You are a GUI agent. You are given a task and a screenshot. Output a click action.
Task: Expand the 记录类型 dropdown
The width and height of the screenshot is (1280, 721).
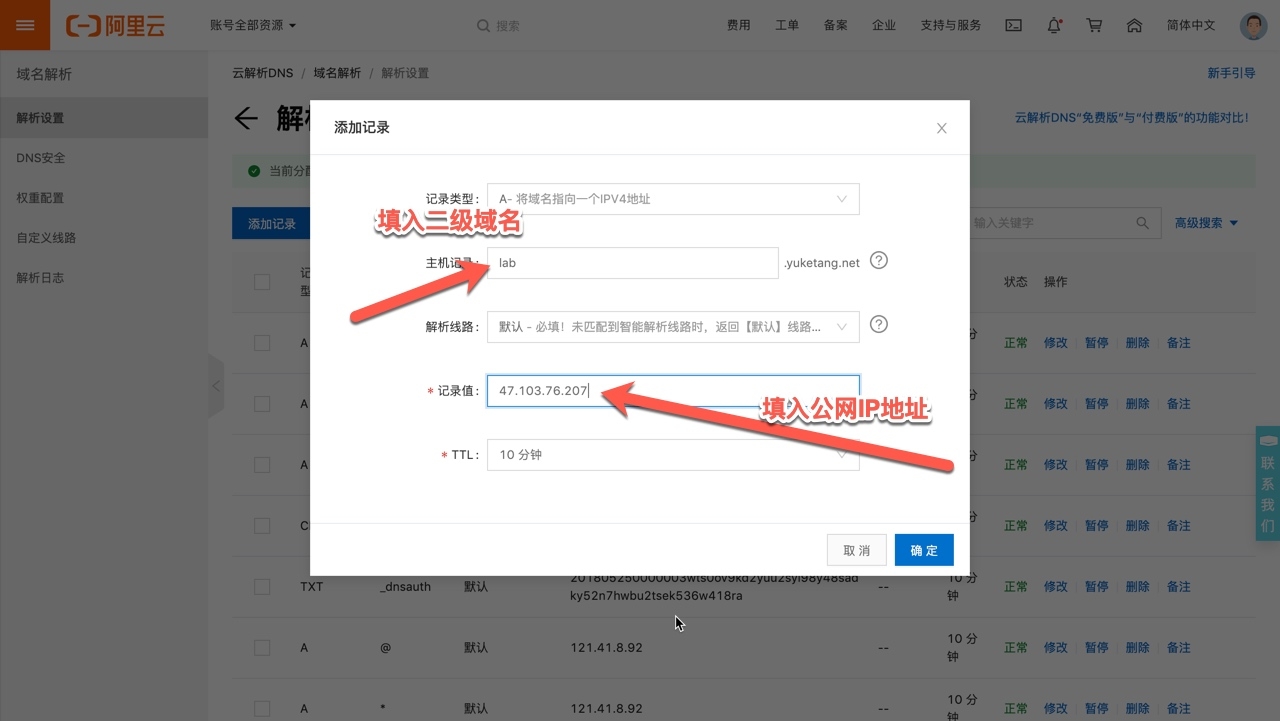(672, 199)
